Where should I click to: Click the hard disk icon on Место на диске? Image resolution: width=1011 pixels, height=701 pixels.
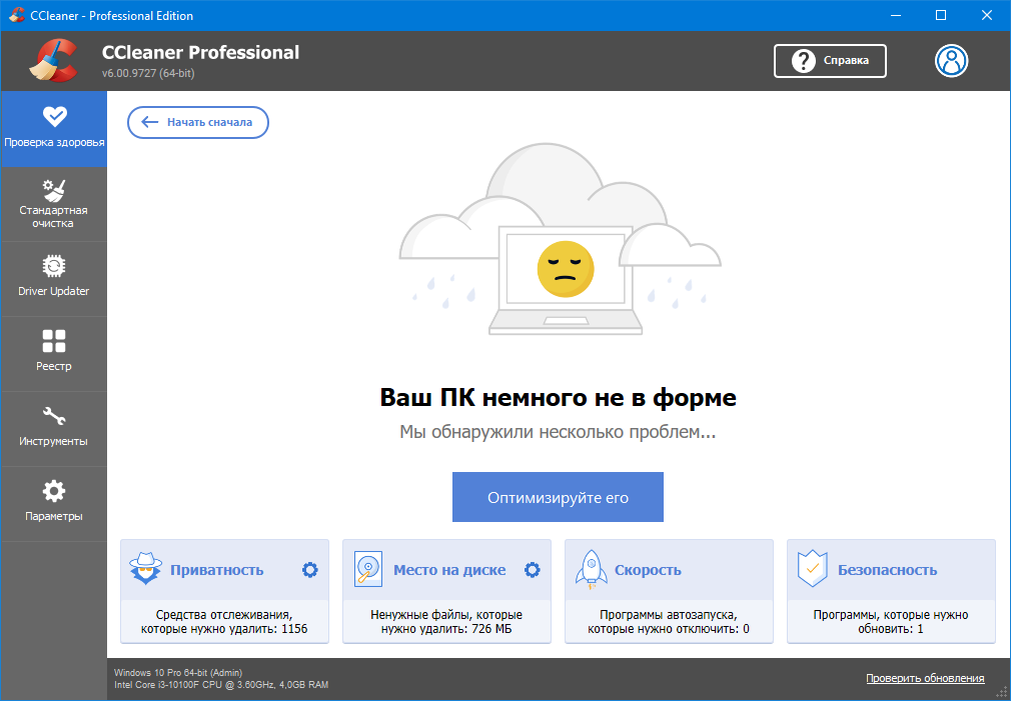click(368, 568)
